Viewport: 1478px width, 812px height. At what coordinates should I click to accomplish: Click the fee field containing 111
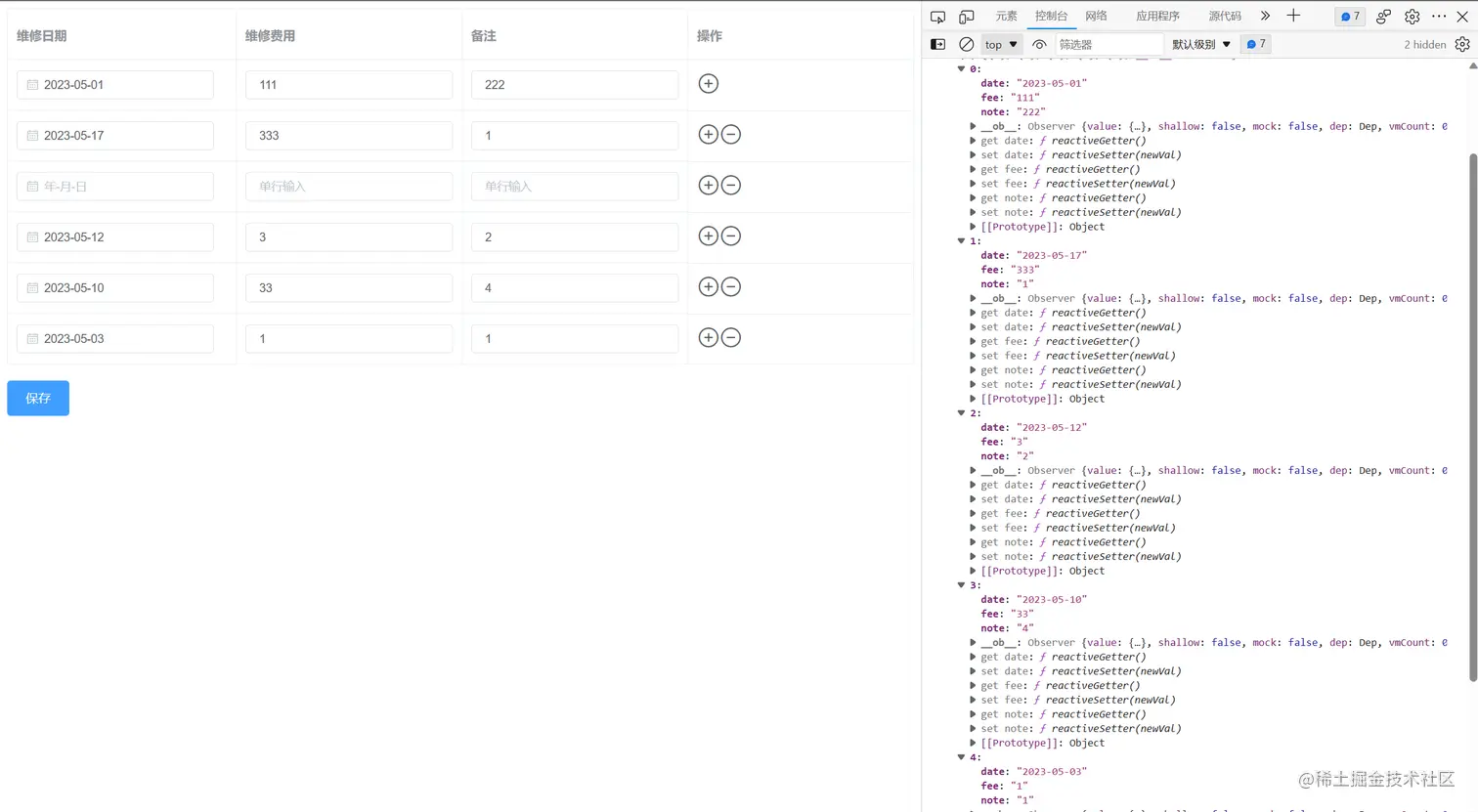click(x=349, y=84)
